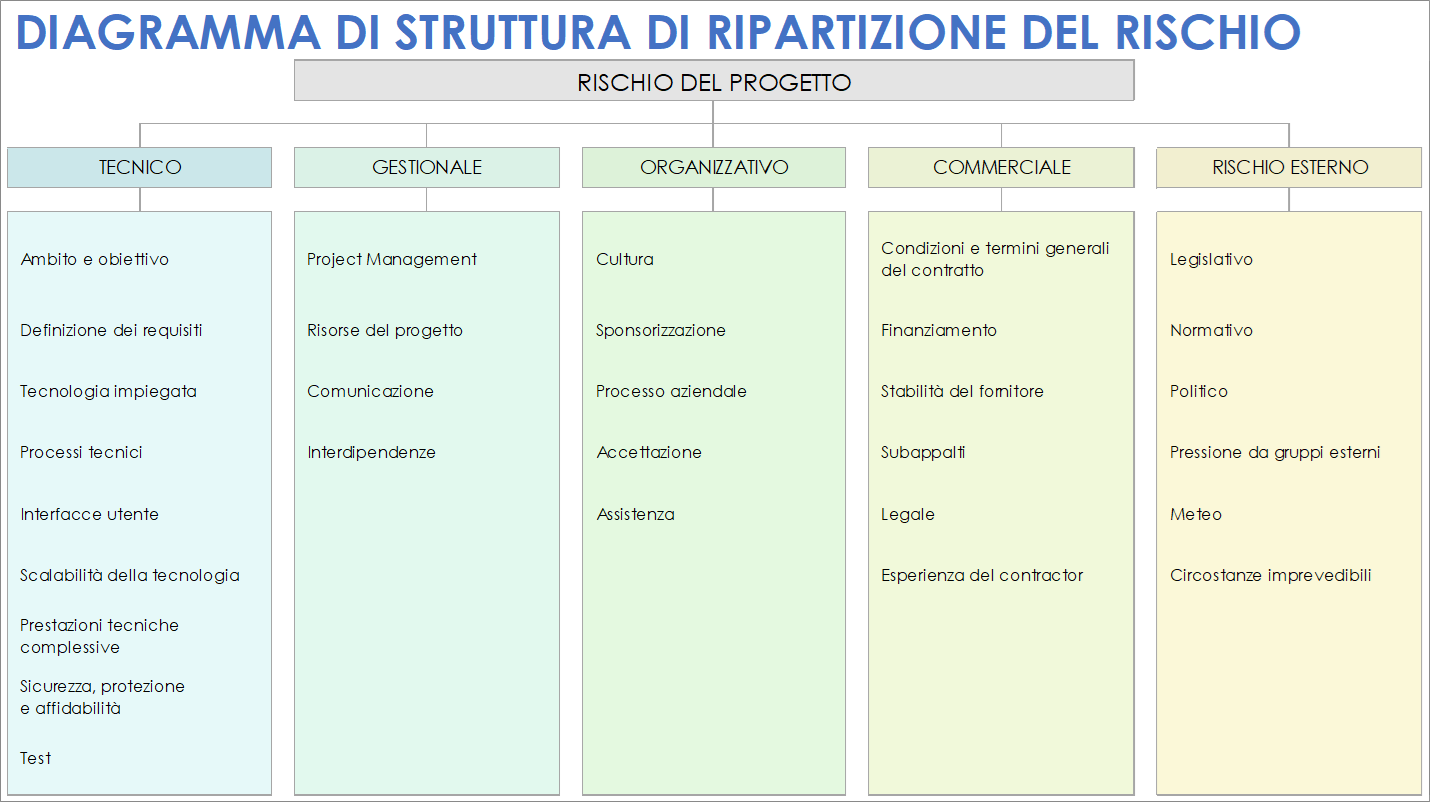Click 'Finanziamento' entry
The height and width of the screenshot is (802, 1430).
[x=939, y=330]
